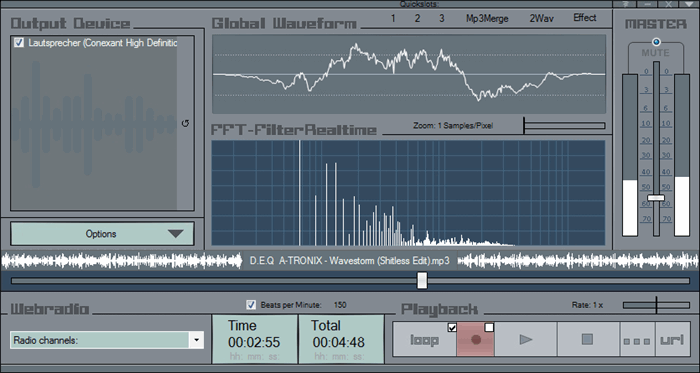Image resolution: width=700 pixels, height=373 pixels.
Task: Select Quickslot 2
Action: [417, 18]
